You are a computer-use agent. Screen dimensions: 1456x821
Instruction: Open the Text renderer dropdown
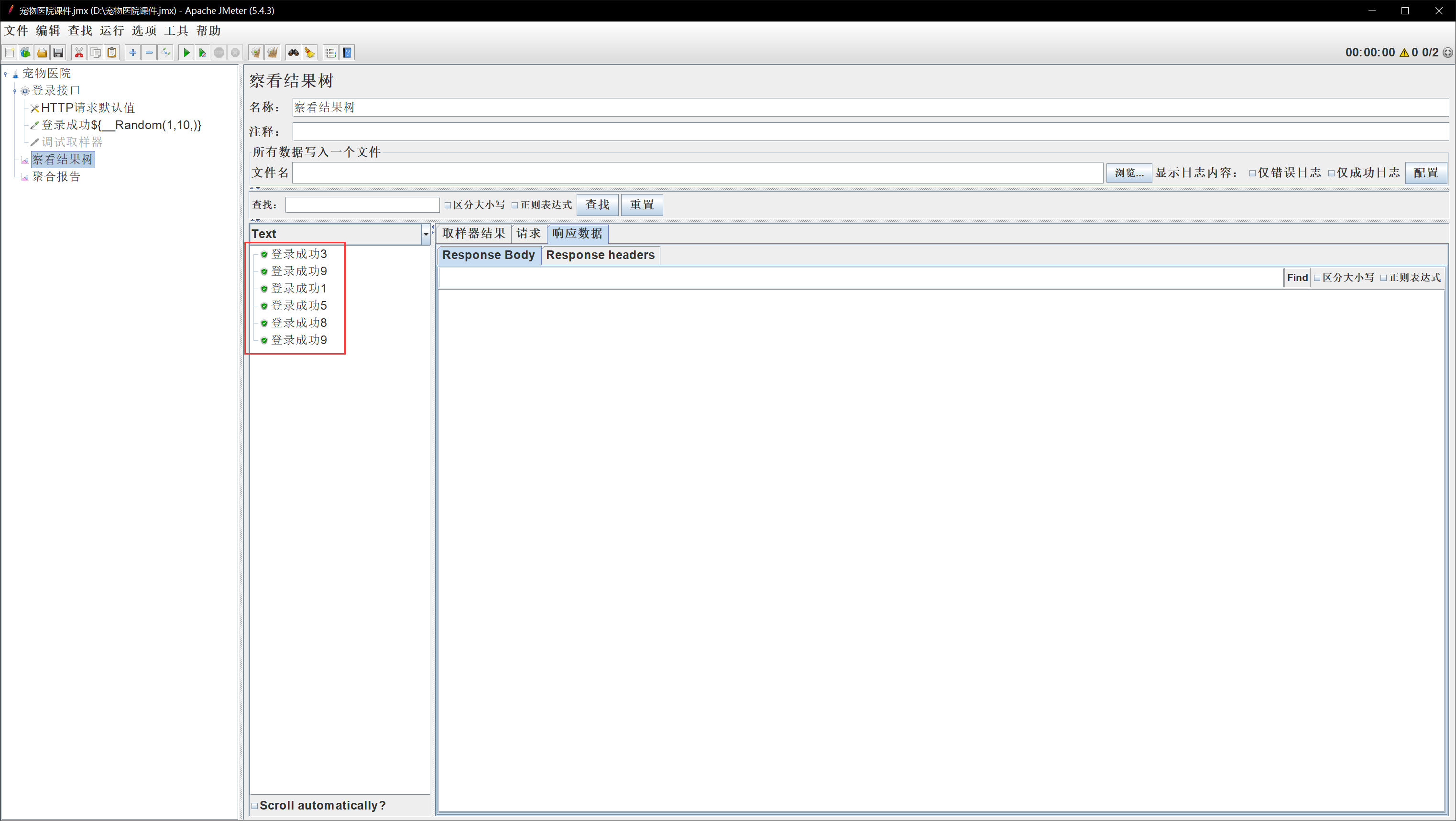coord(426,234)
